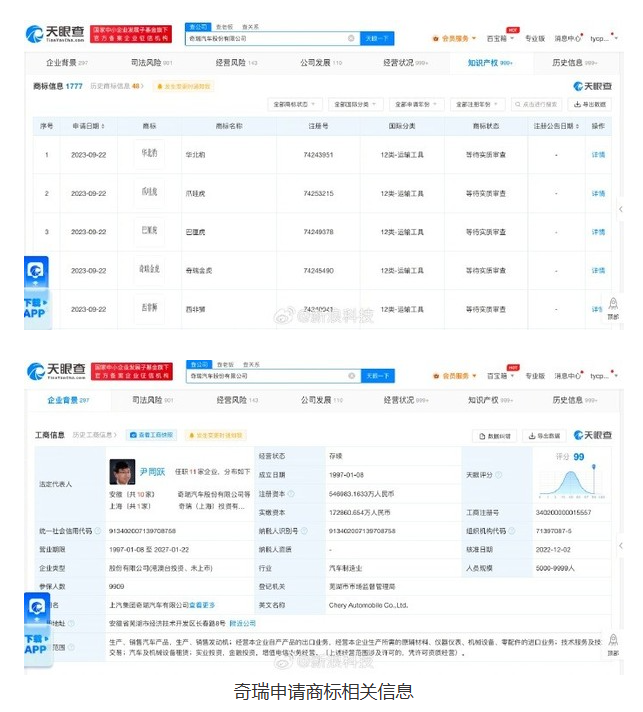Sort by 注册公告日期 using its sort arrows
This screenshot has width=643, height=712.
[x=578, y=126]
